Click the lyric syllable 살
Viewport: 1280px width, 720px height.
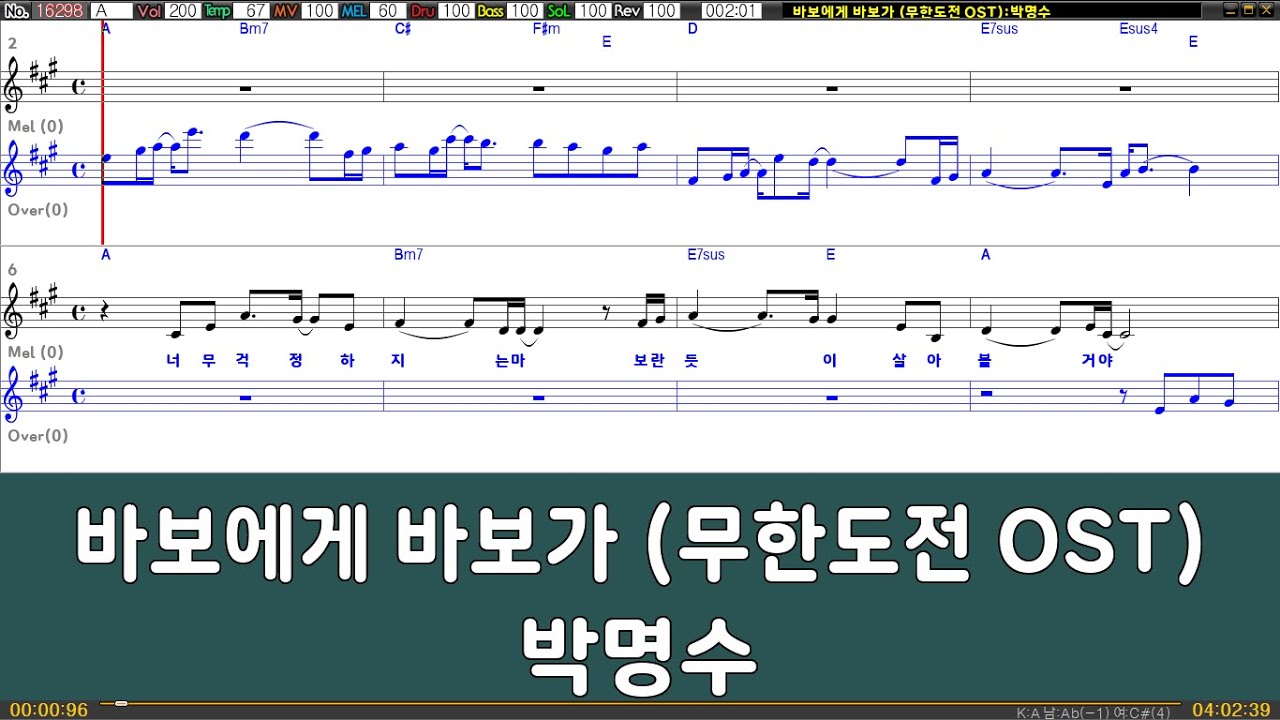(x=899, y=360)
